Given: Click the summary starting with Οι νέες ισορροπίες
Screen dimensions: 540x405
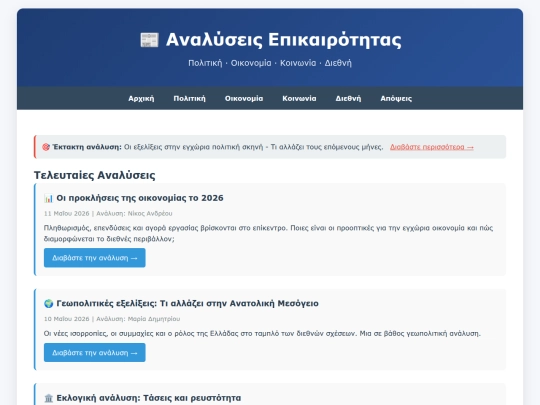Looking at the screenshot, I should pos(262,333).
